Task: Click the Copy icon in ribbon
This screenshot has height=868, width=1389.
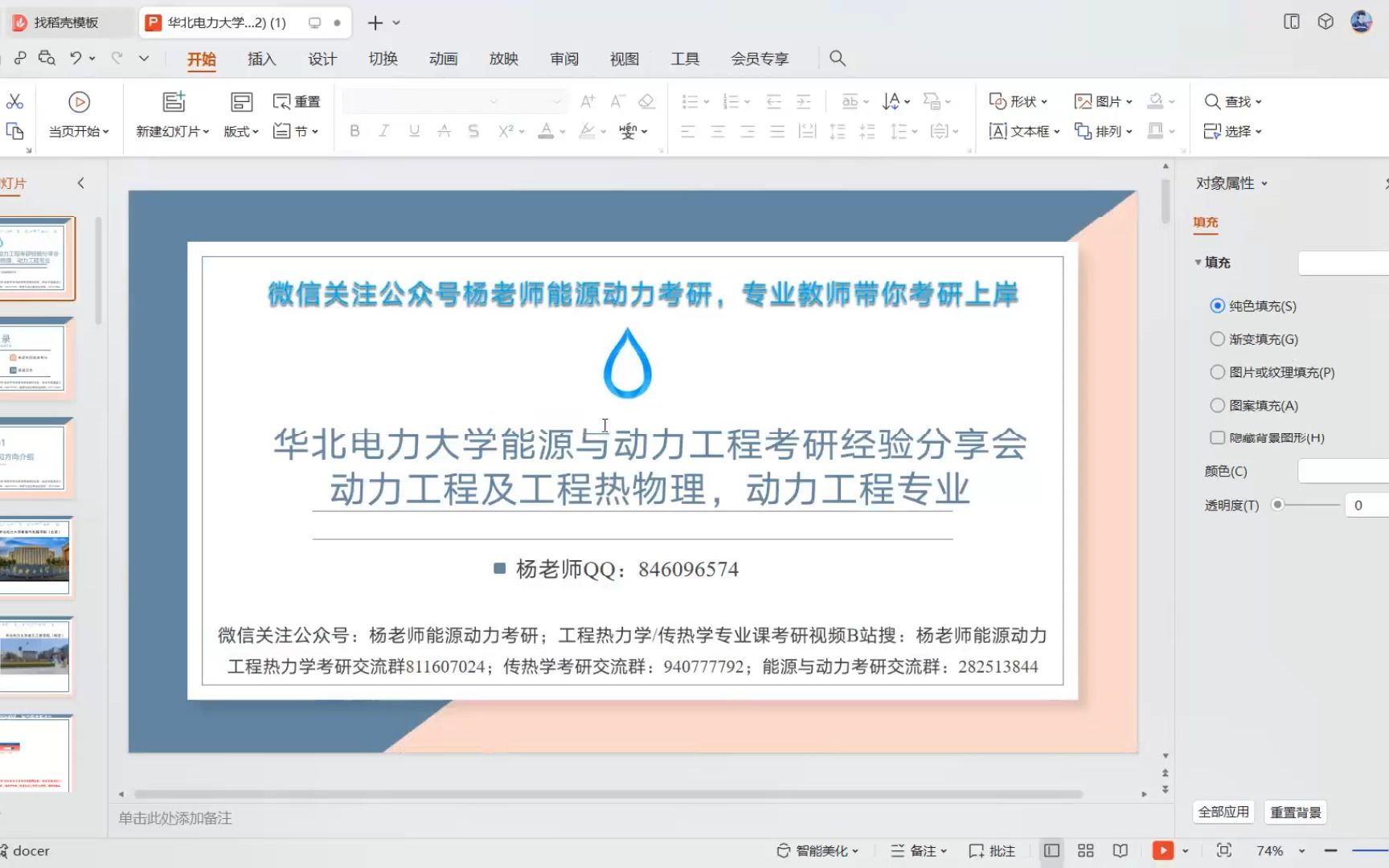Action: coord(14,131)
